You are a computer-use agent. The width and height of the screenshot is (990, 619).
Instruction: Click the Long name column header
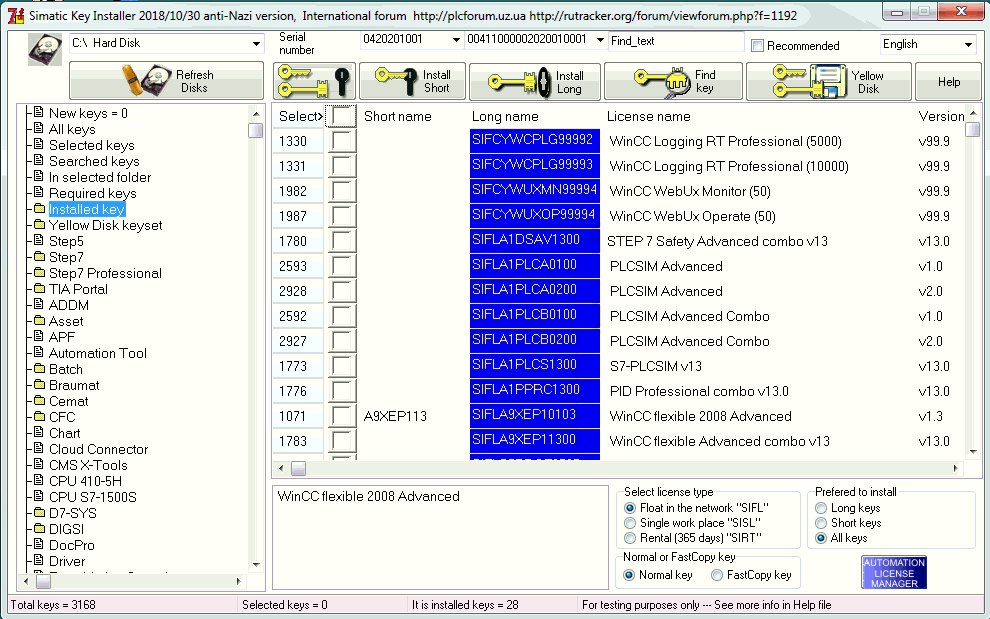point(505,116)
